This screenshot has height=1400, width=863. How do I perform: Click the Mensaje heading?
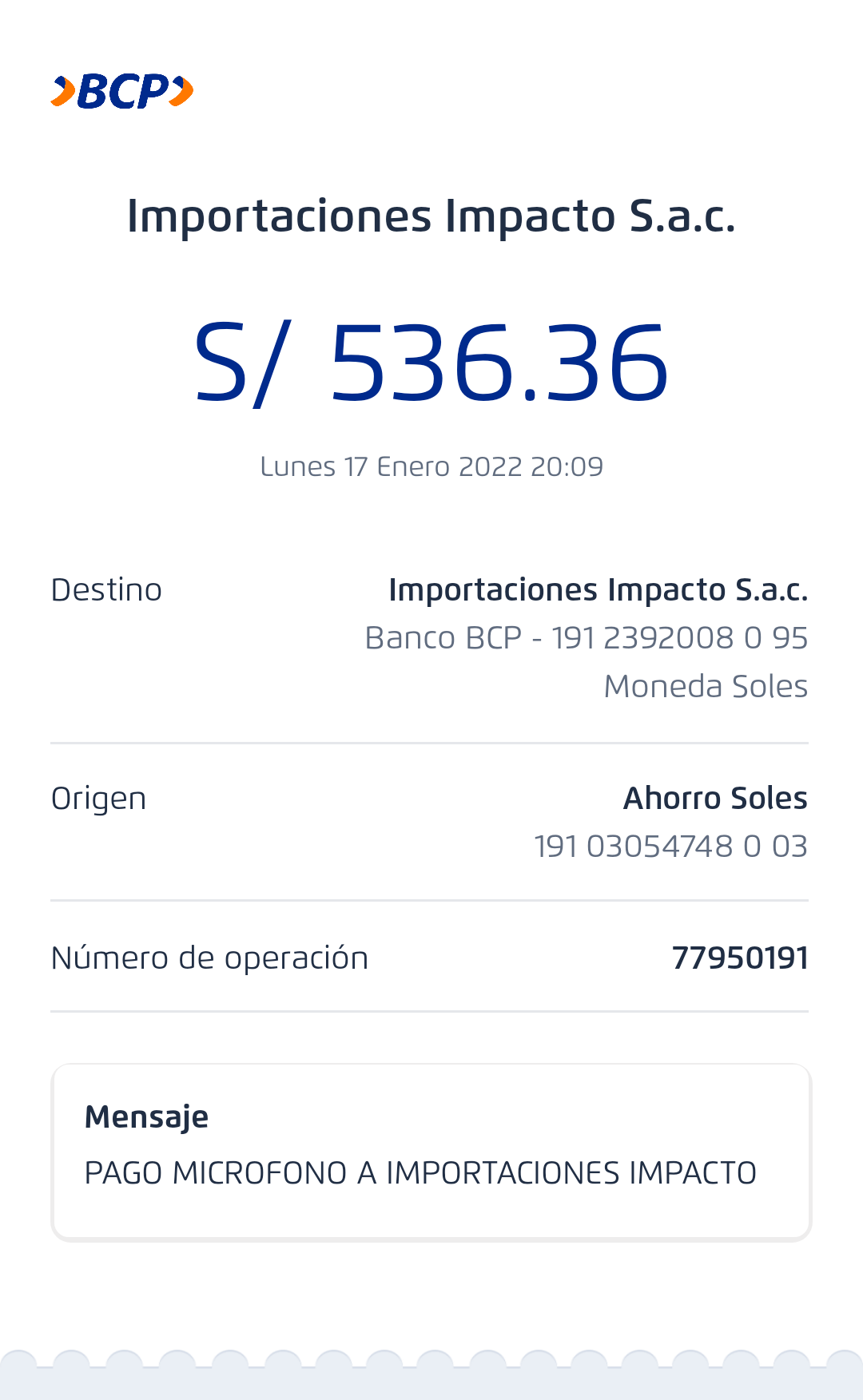[146, 1116]
